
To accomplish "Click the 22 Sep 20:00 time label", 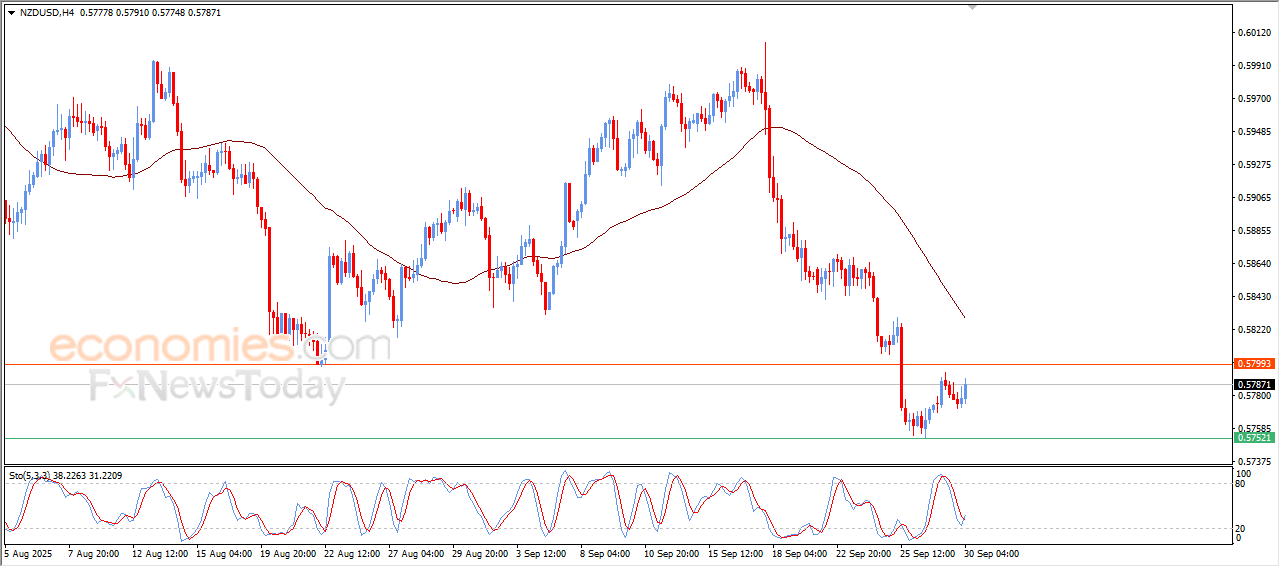I will point(864,553).
